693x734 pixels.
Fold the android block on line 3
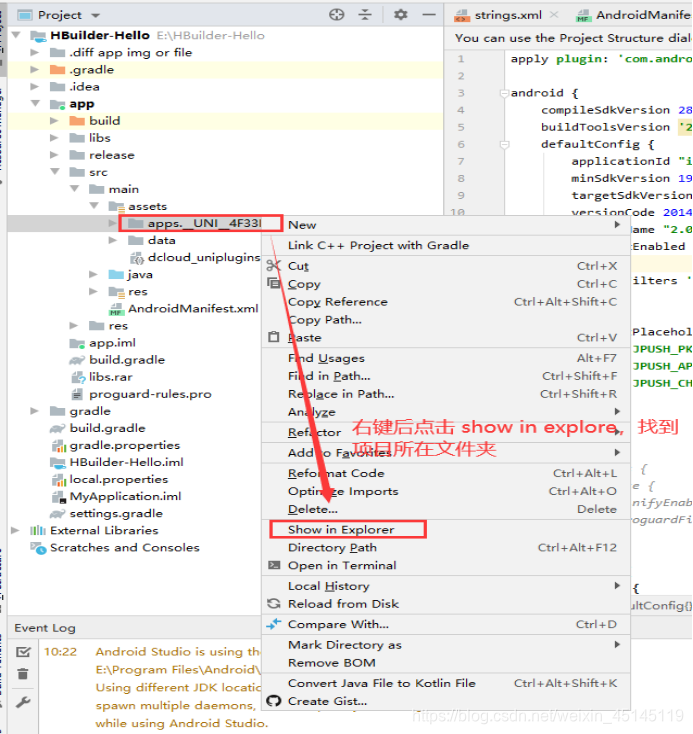coord(504,93)
